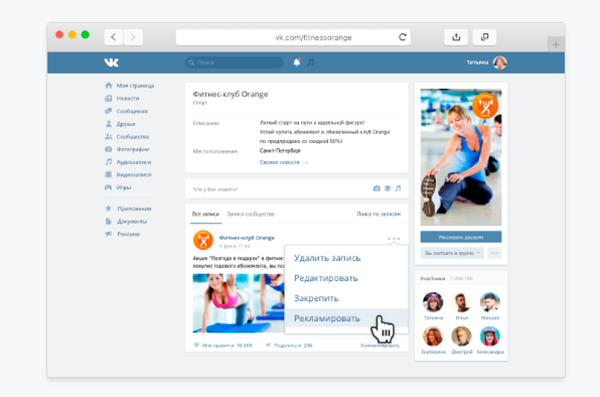Reload page with the refresh icon
Viewport: 600px width, 397px height.
click(402, 37)
